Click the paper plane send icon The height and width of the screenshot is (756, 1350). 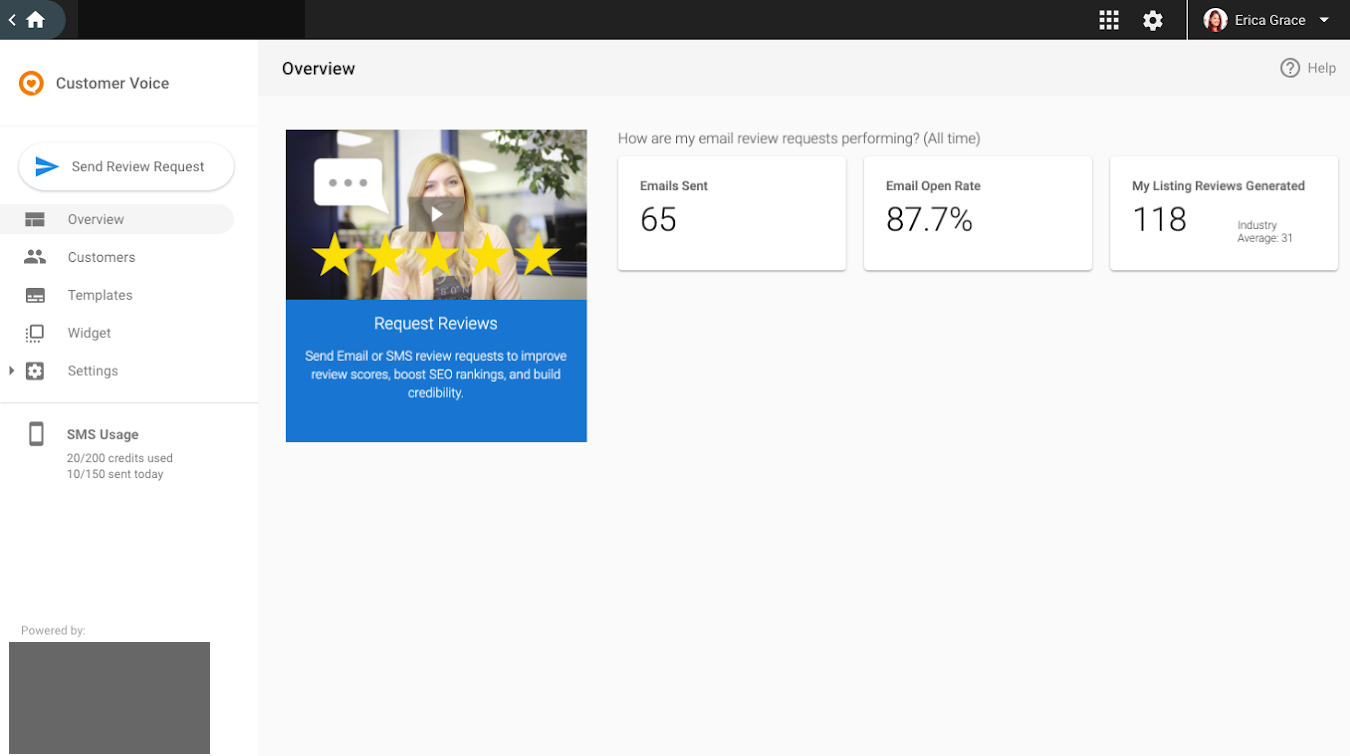coord(47,167)
